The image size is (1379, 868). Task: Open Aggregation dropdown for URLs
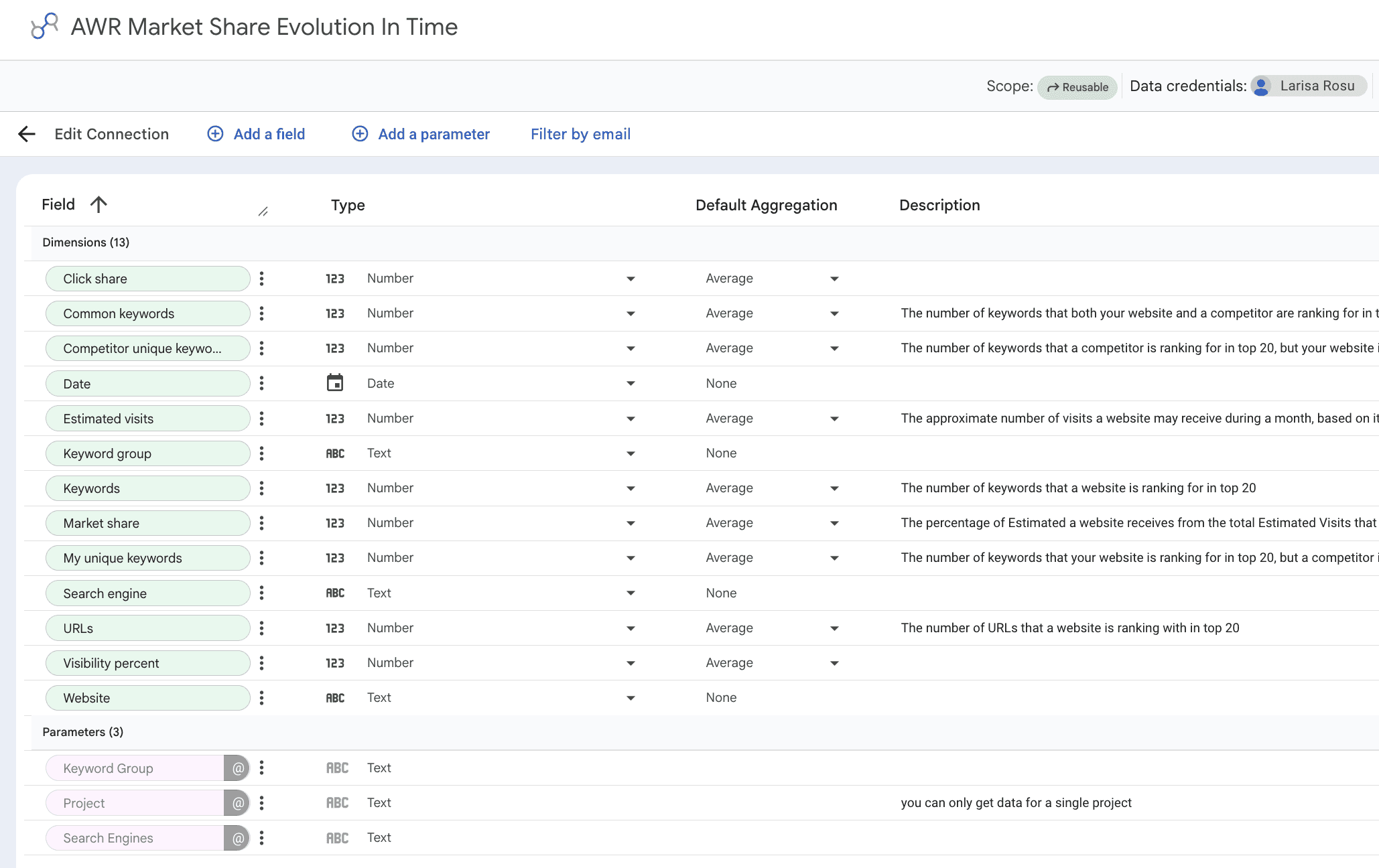pos(834,628)
